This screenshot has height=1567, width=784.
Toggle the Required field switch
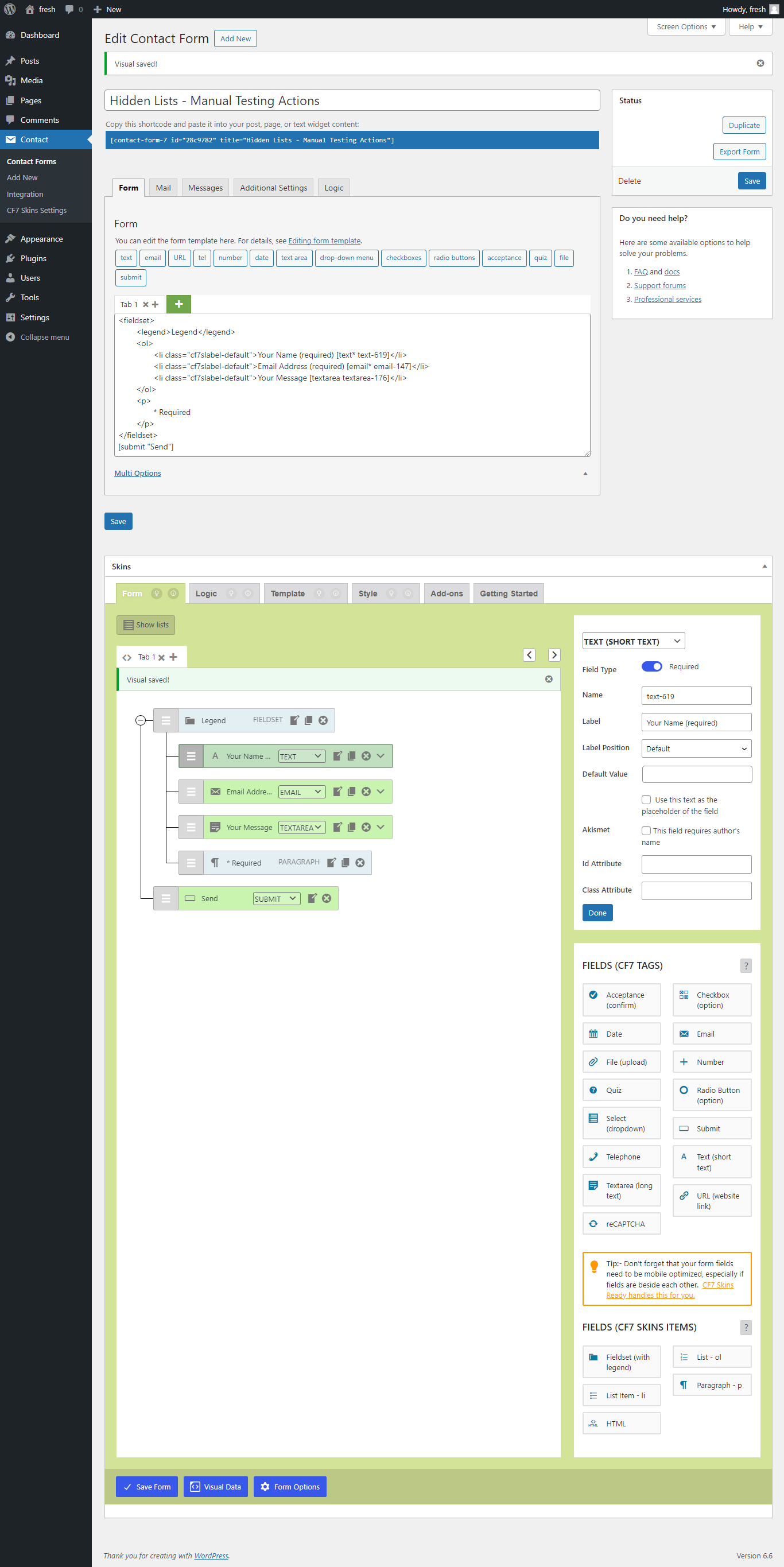coord(651,667)
